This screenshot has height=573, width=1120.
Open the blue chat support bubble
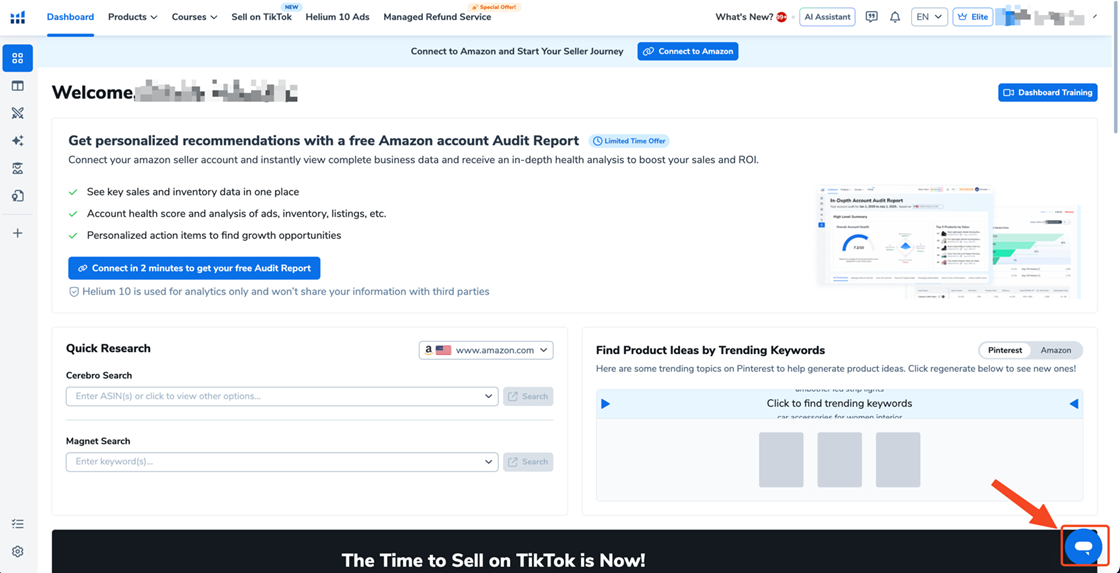point(1083,546)
